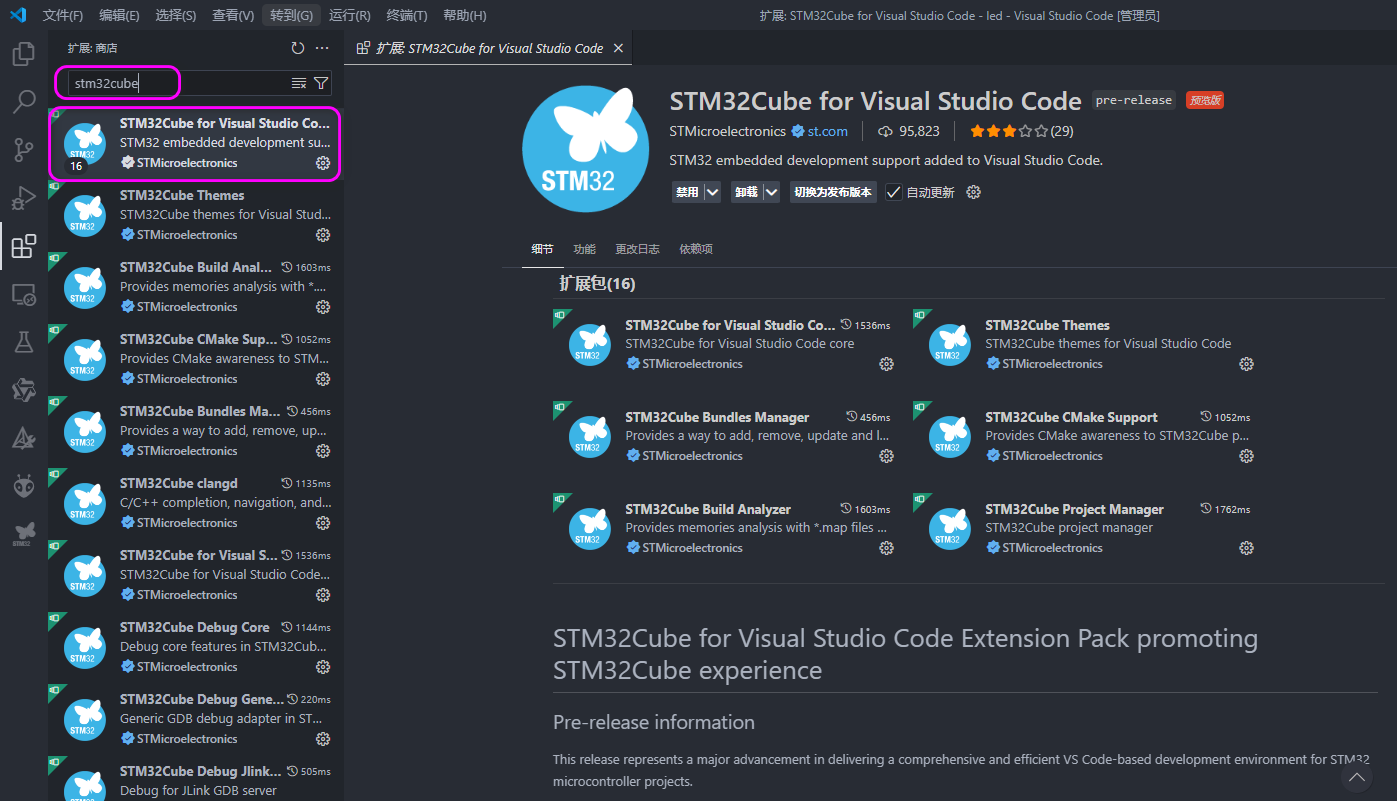Select sidebar entry with the 16 badge
This screenshot has width=1397, height=801.
click(194, 144)
